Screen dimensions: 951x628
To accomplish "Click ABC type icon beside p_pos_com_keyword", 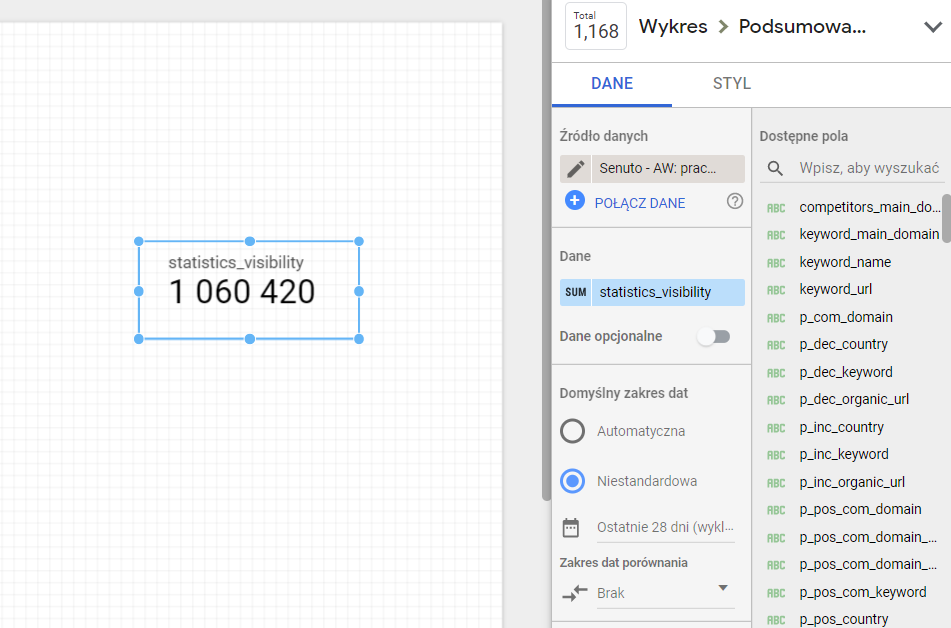I will tap(776, 593).
